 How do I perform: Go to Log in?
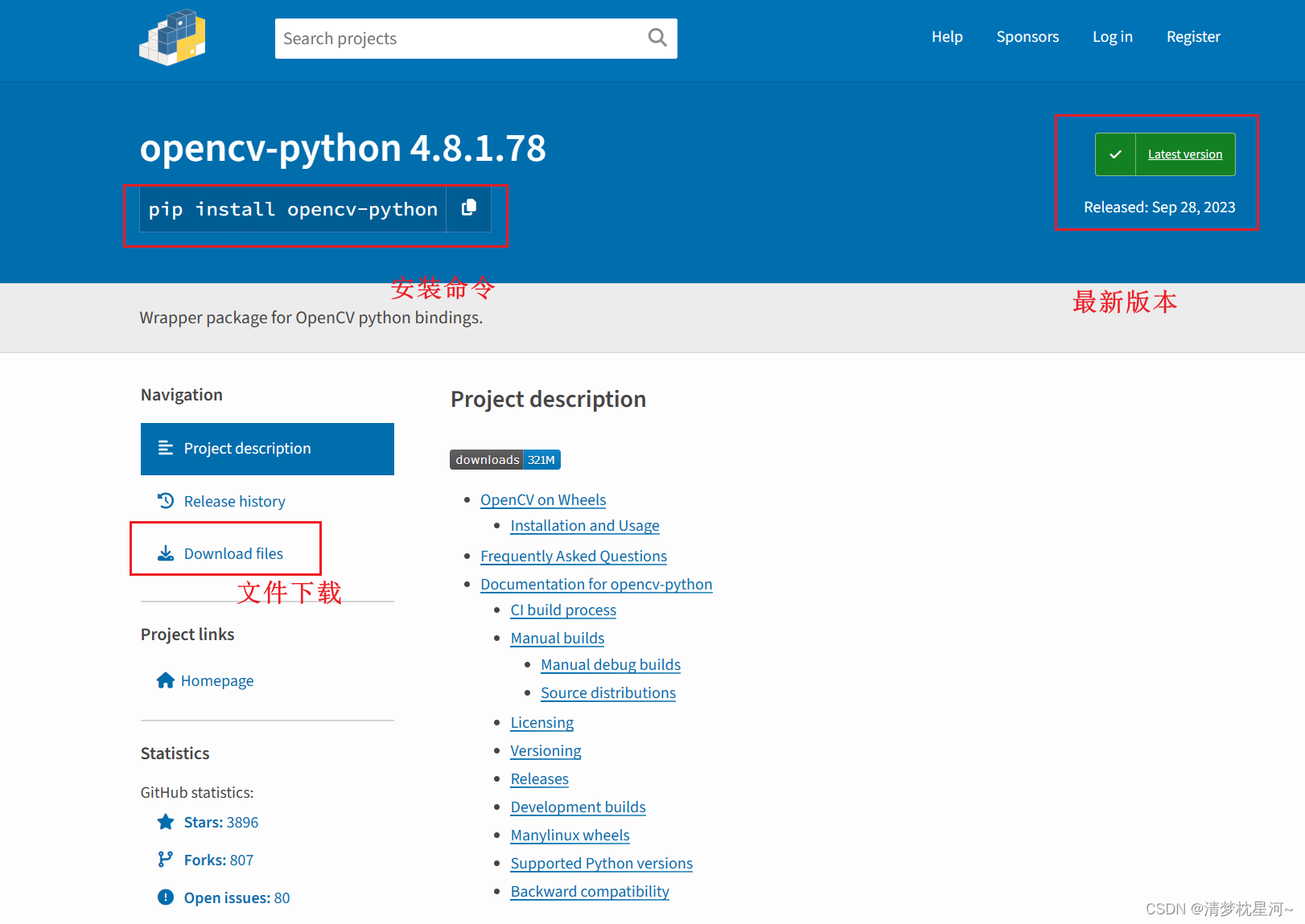point(1113,37)
